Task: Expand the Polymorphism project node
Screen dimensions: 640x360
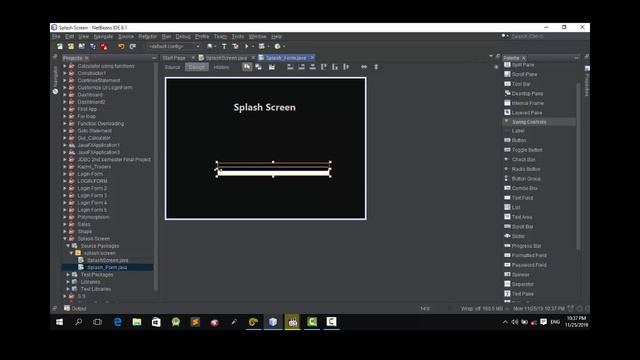Action: [x=64, y=217]
